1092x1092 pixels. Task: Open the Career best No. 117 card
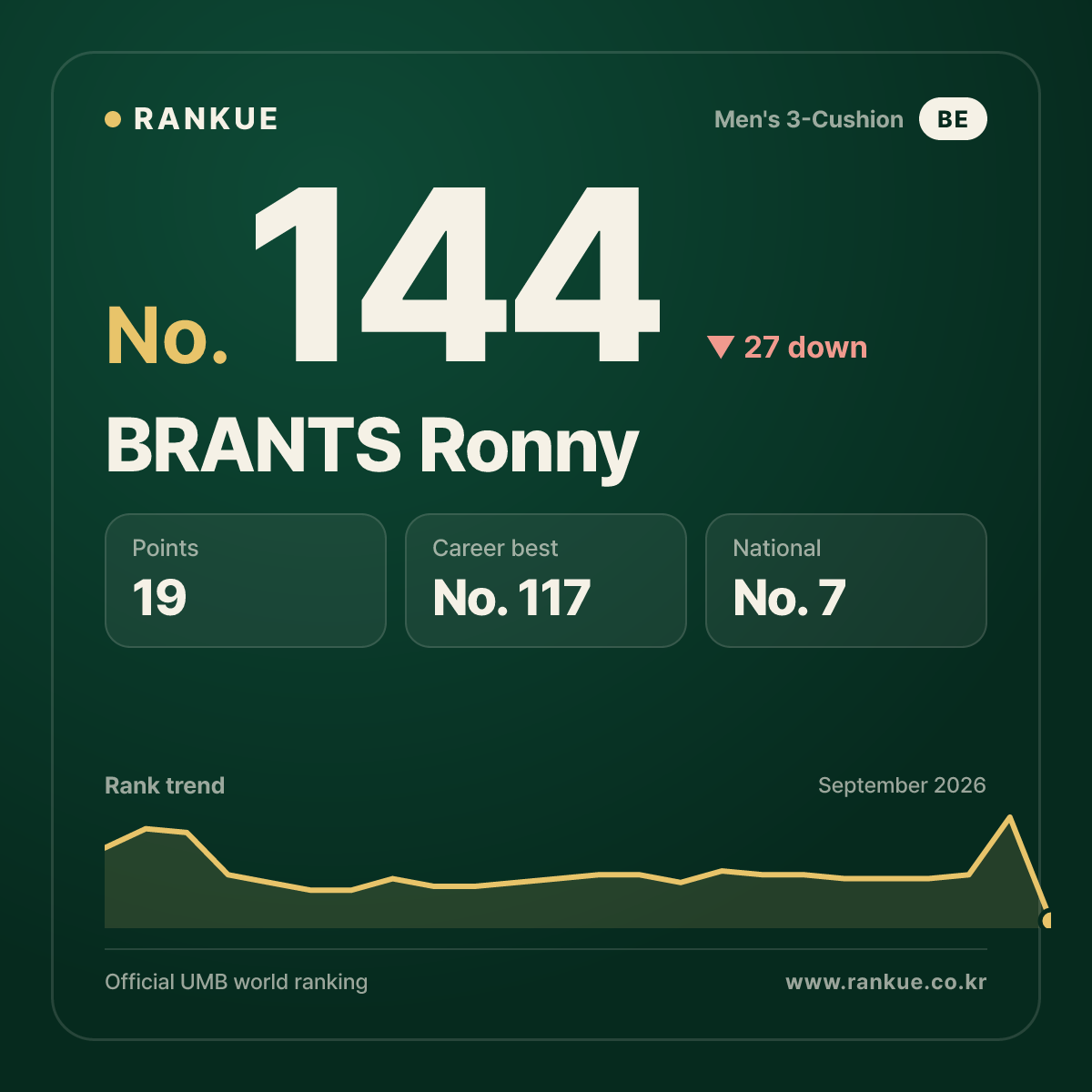[546, 581]
